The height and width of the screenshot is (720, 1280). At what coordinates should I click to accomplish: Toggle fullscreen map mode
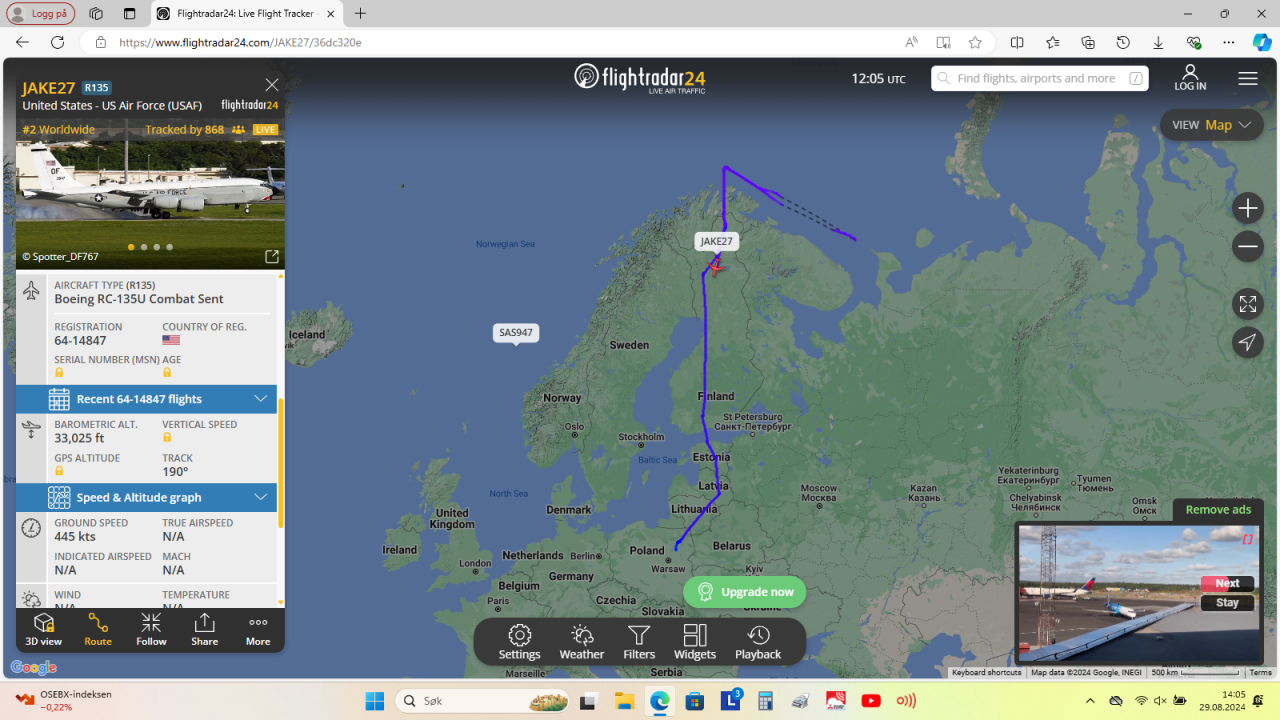(1247, 304)
